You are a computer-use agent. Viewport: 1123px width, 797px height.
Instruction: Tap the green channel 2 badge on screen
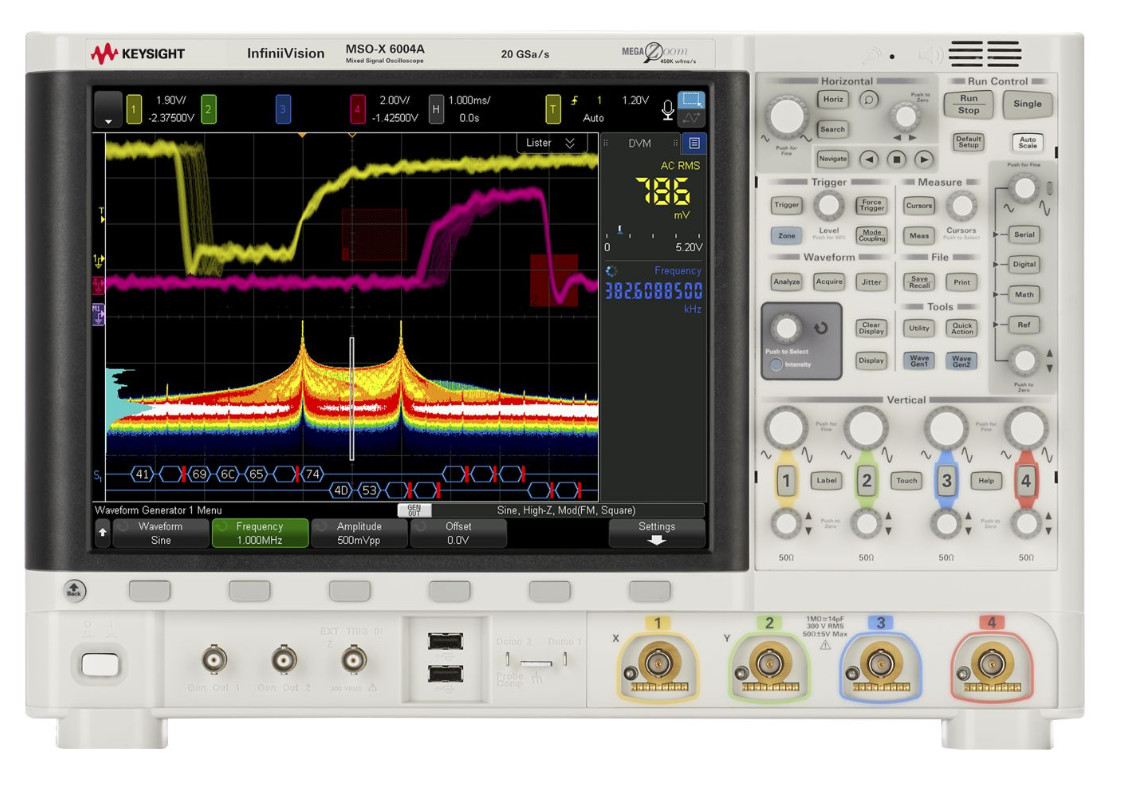coord(208,110)
